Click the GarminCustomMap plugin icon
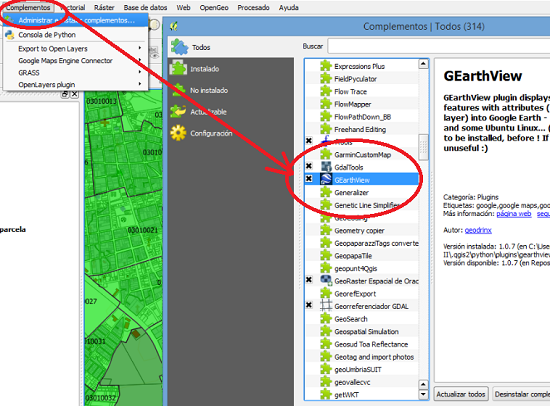This screenshot has height=406, width=550. [x=326, y=154]
